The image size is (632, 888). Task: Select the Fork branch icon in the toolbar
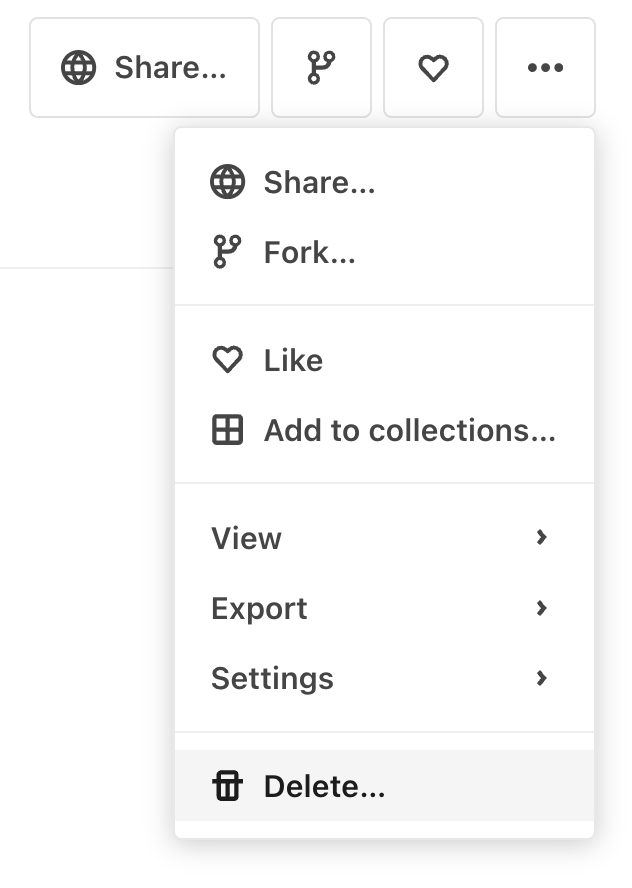[x=321, y=67]
